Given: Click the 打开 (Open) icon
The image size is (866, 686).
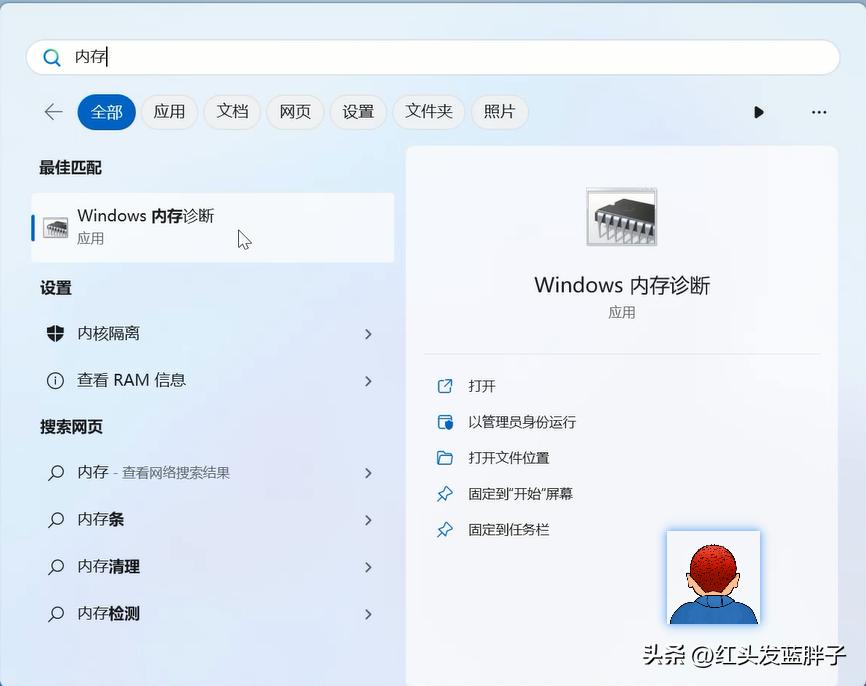Looking at the screenshot, I should (x=445, y=385).
